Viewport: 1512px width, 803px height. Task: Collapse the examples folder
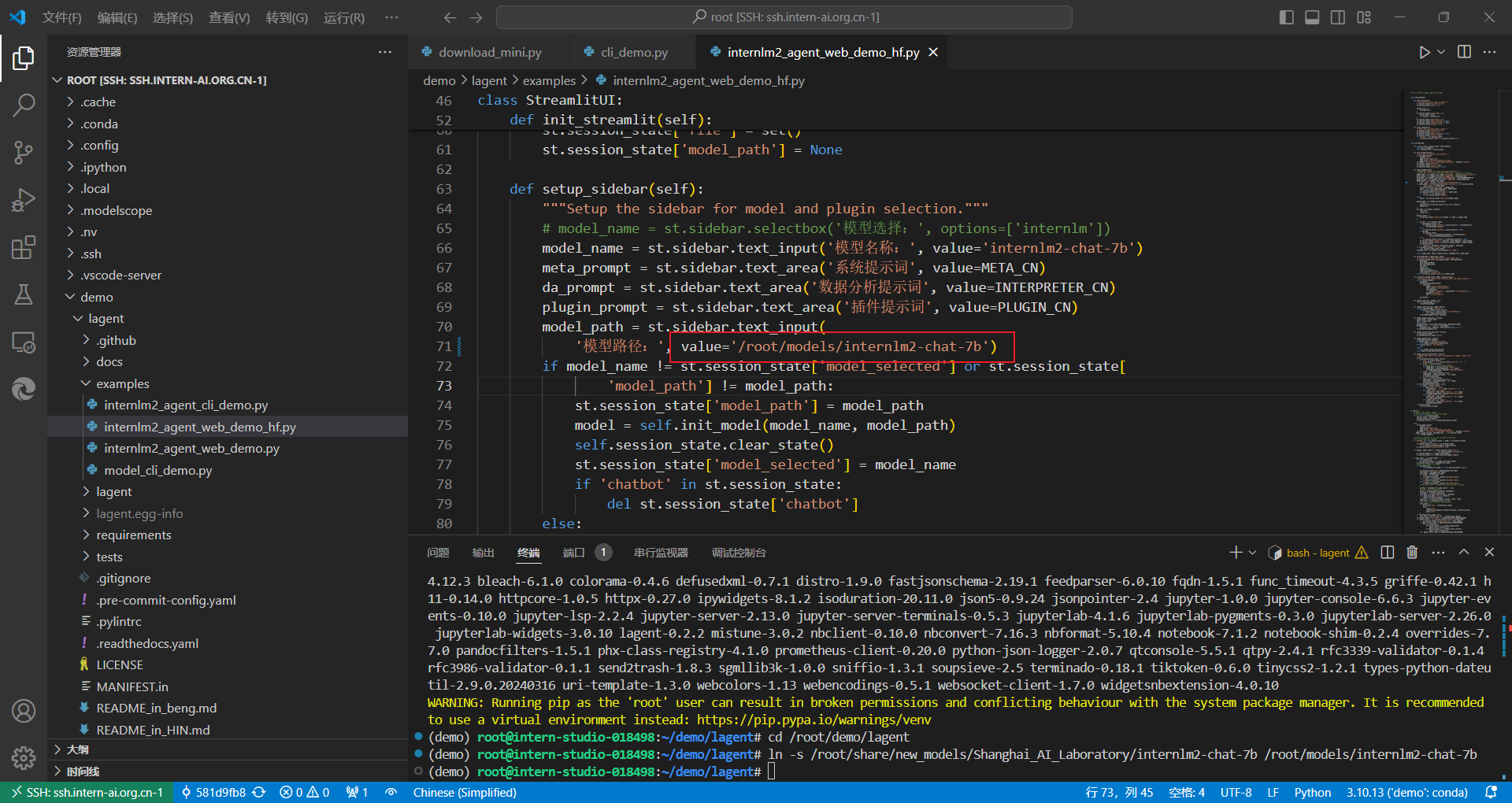click(122, 383)
